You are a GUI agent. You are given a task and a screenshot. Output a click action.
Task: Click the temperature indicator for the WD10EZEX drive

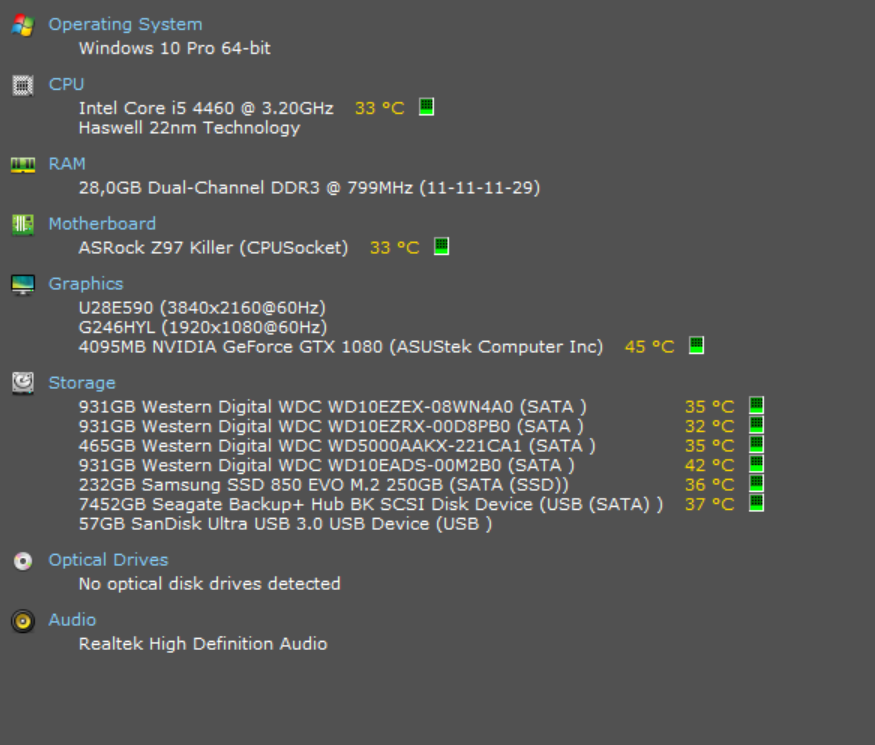[757, 405]
